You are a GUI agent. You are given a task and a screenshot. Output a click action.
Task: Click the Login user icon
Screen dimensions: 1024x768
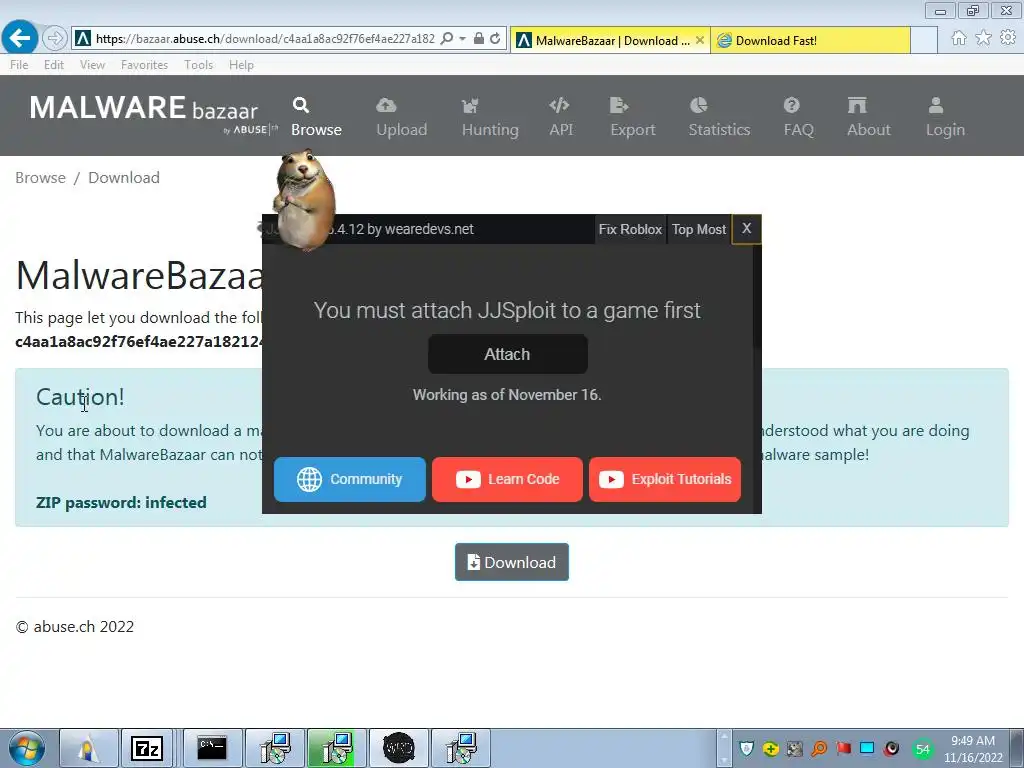click(936, 105)
